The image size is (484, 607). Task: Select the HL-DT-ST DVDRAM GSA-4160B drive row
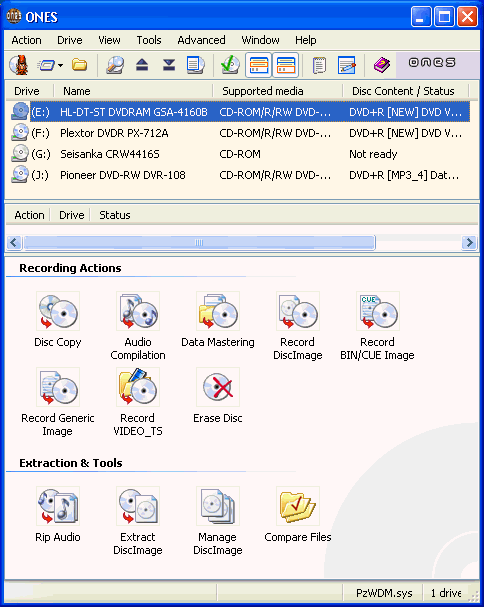[x=238, y=112]
